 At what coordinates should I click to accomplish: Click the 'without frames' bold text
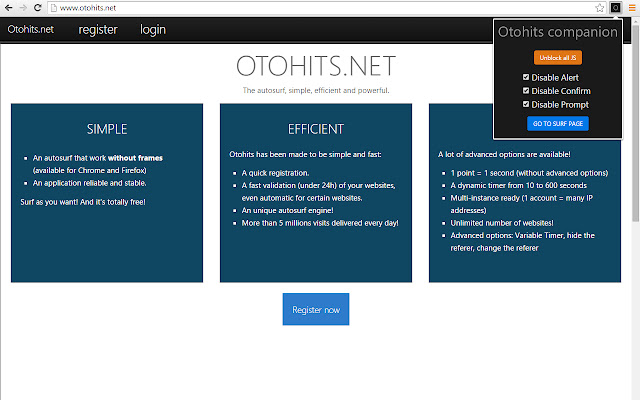[x=135, y=158]
